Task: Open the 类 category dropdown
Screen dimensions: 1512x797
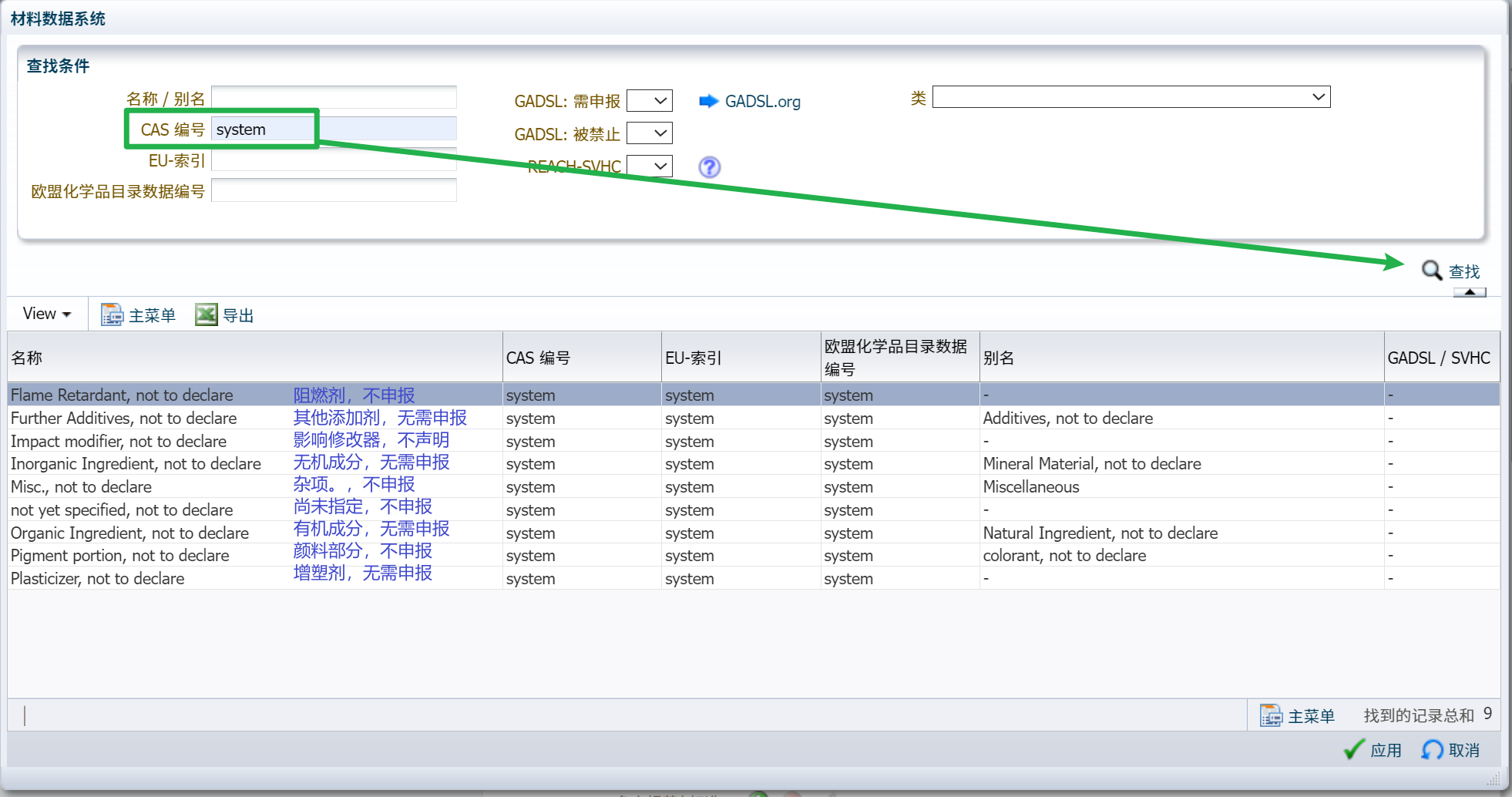Action: (x=1131, y=97)
